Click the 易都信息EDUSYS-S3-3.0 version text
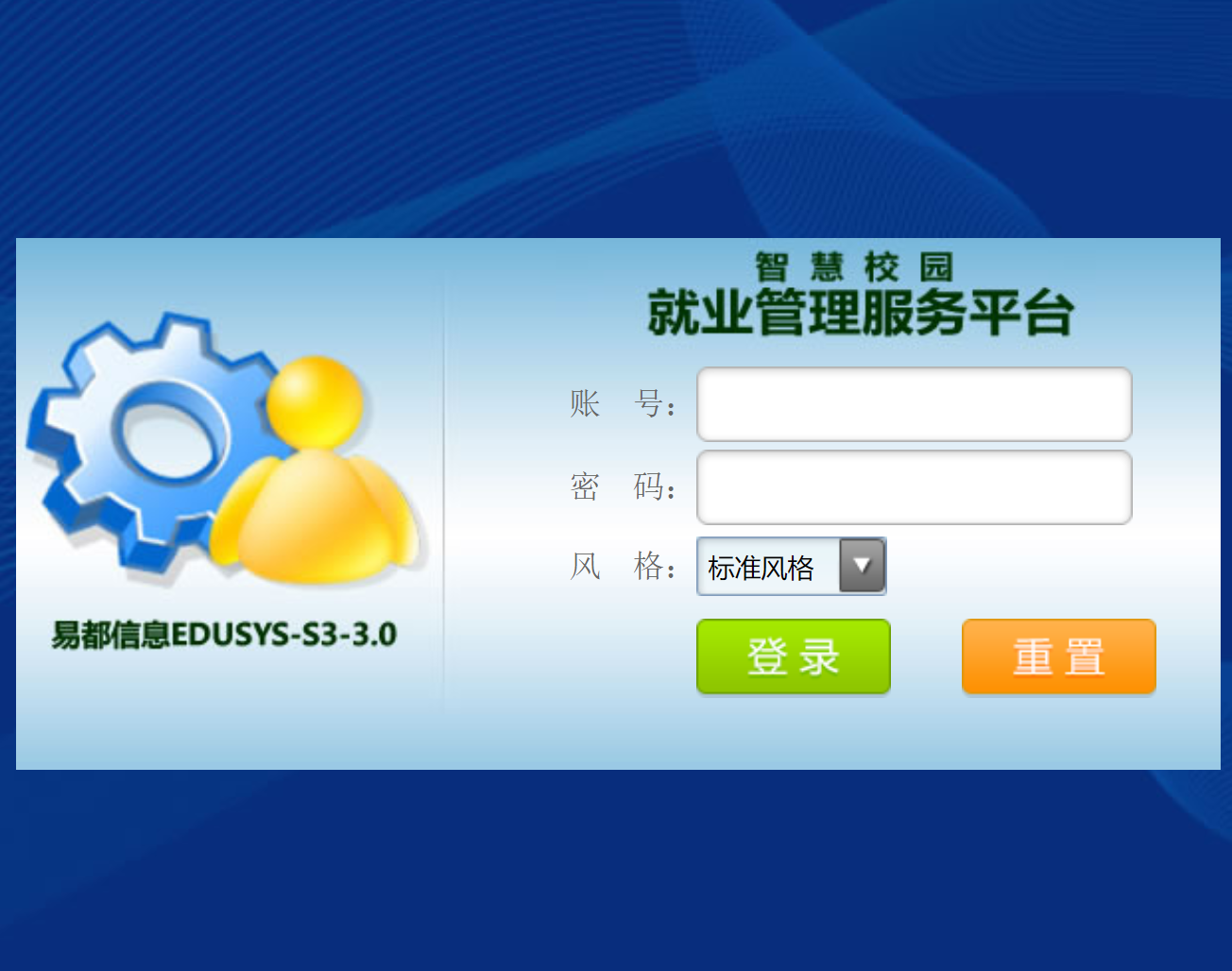 [224, 635]
